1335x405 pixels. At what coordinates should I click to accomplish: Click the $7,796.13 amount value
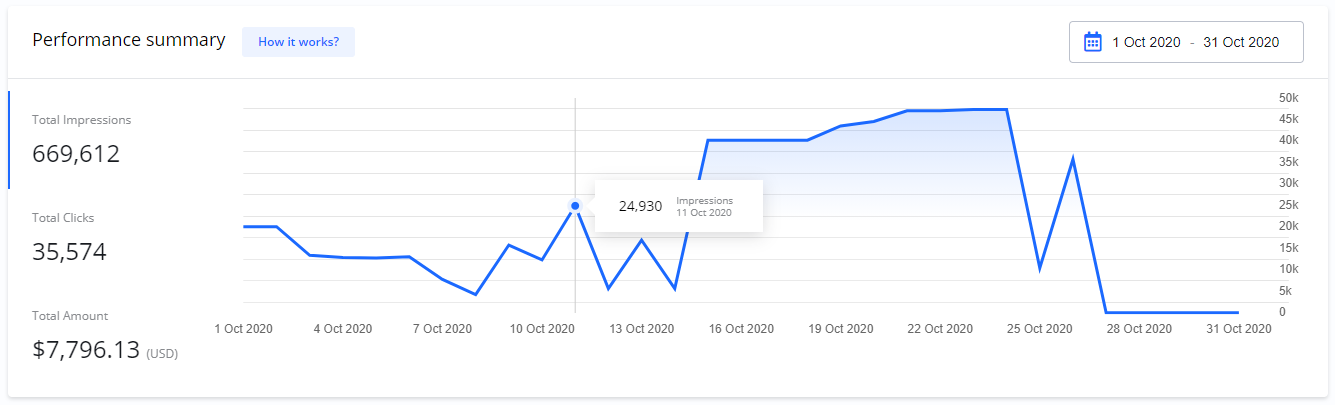[x=85, y=350]
